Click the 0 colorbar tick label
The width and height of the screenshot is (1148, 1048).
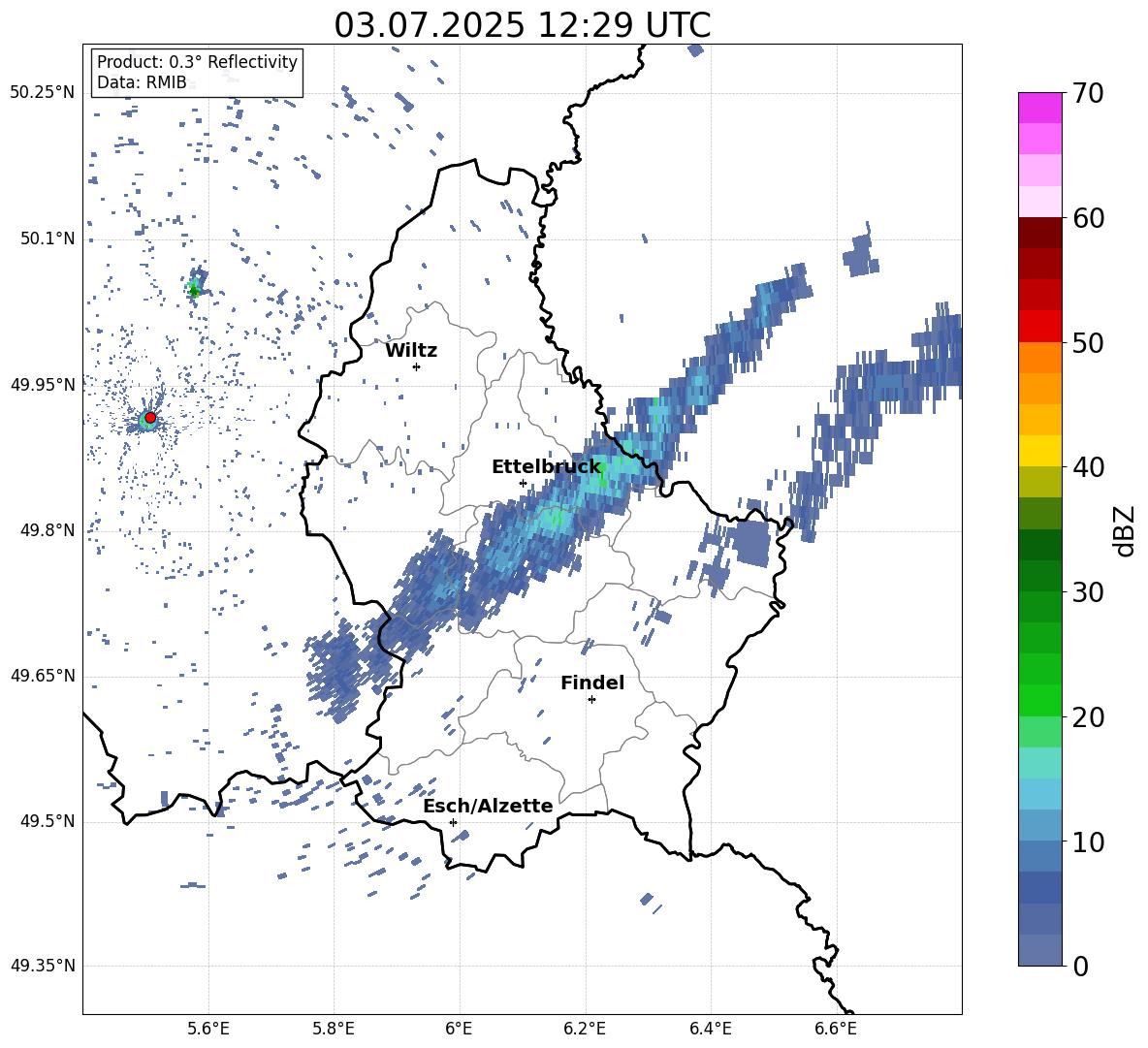coord(1080,967)
